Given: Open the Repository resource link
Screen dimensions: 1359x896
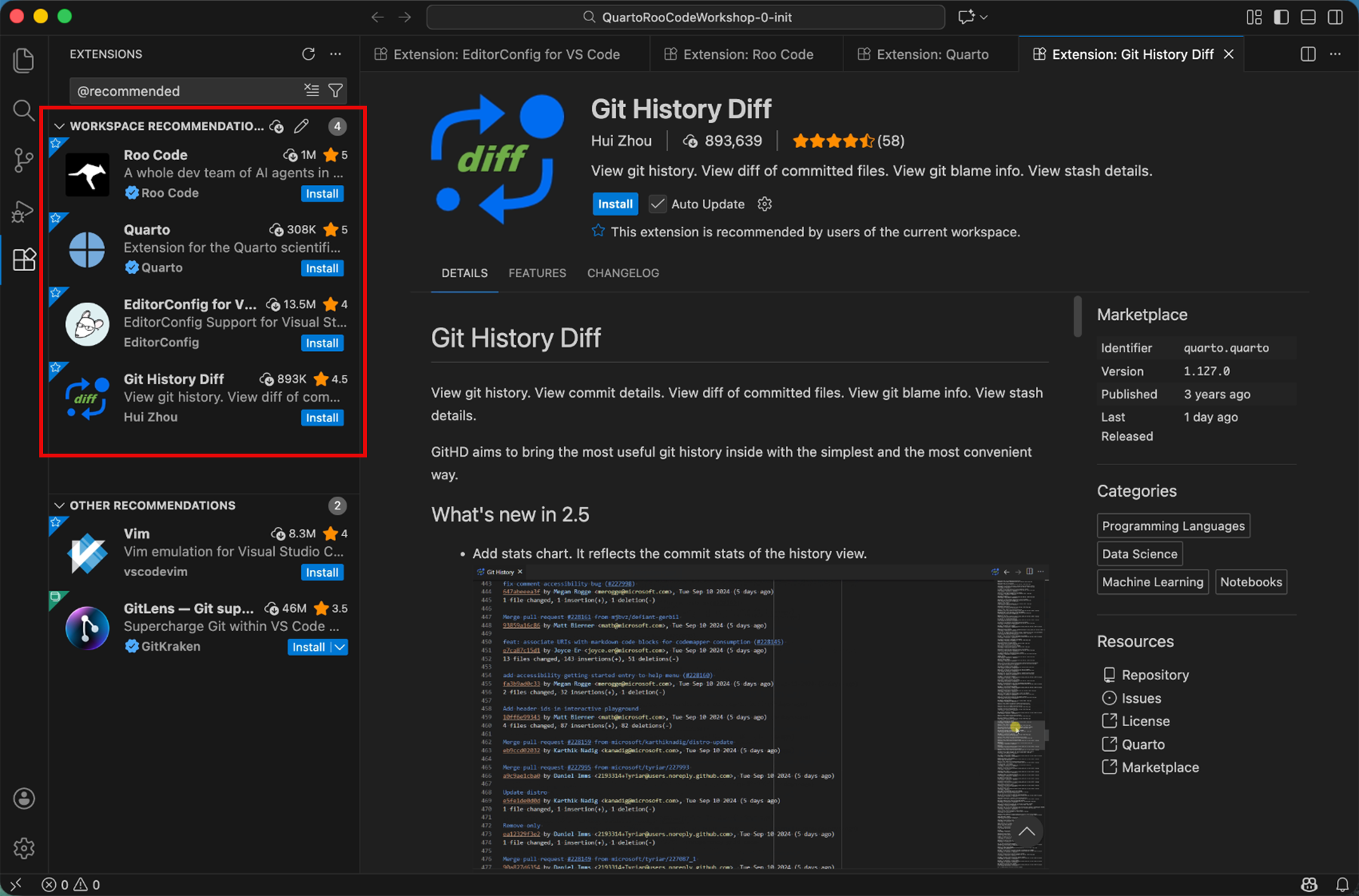Looking at the screenshot, I should 1154,675.
